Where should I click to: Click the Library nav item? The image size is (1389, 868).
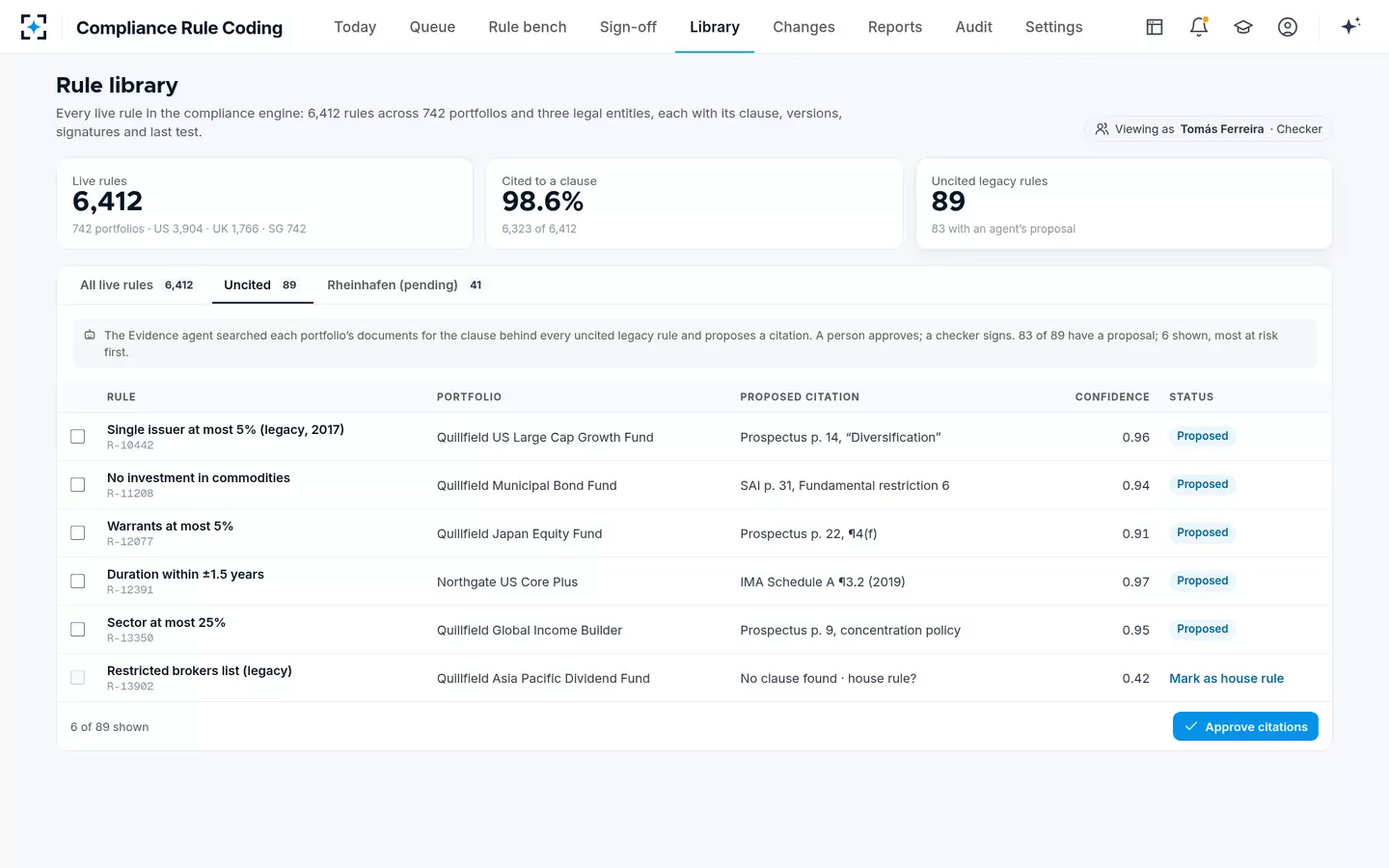click(x=715, y=27)
